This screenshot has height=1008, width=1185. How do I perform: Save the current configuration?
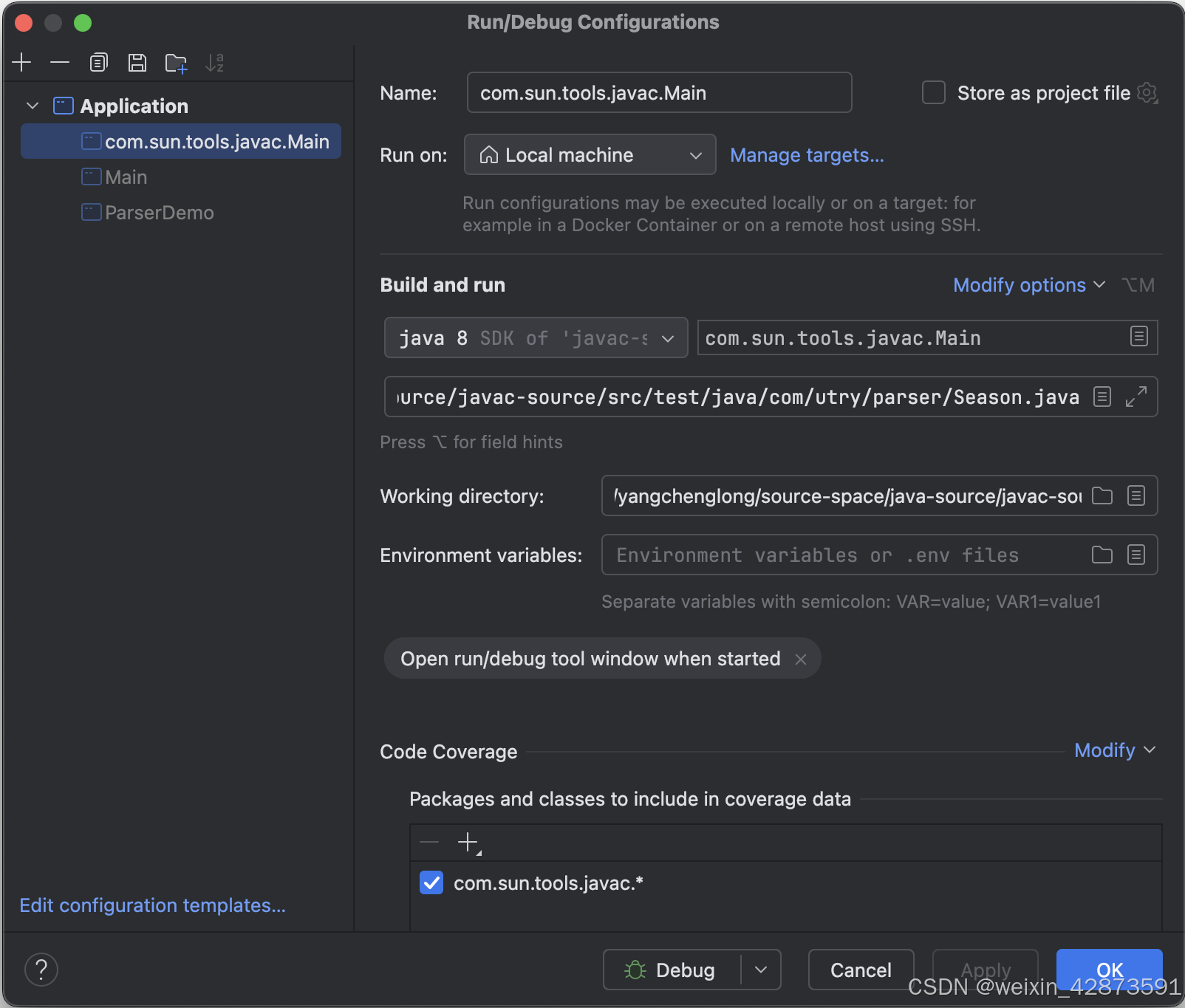coord(137,62)
